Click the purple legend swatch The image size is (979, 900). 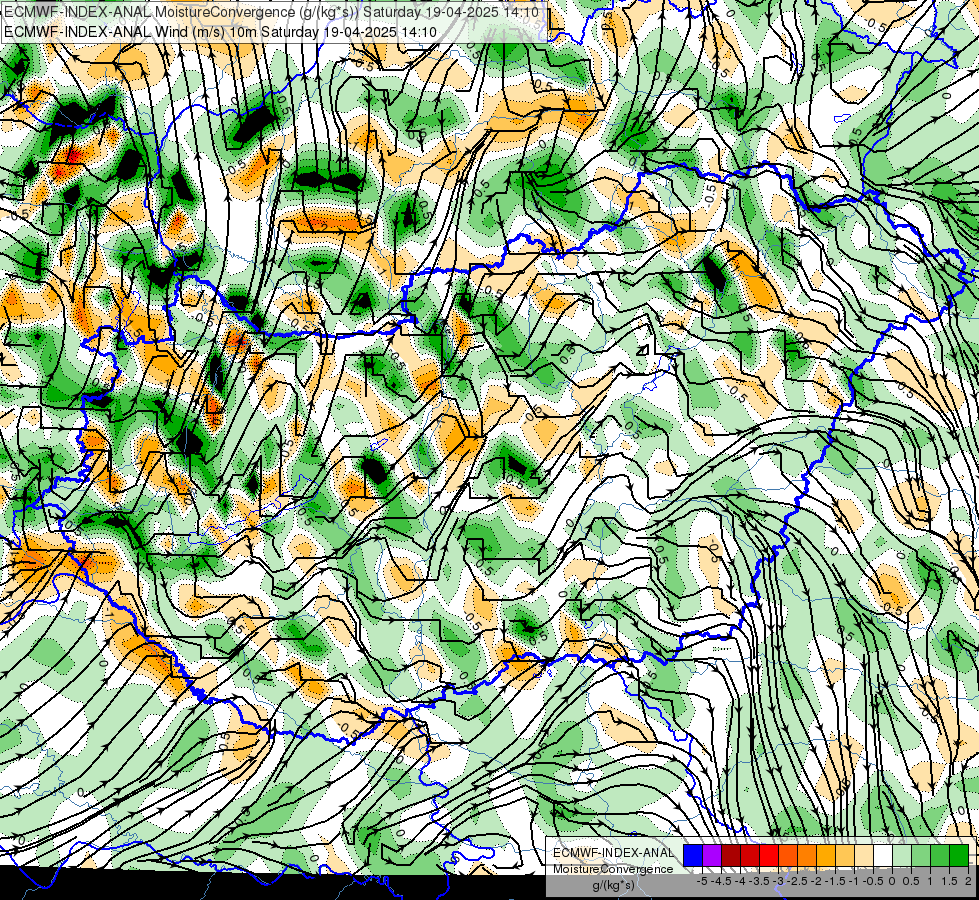(712, 856)
